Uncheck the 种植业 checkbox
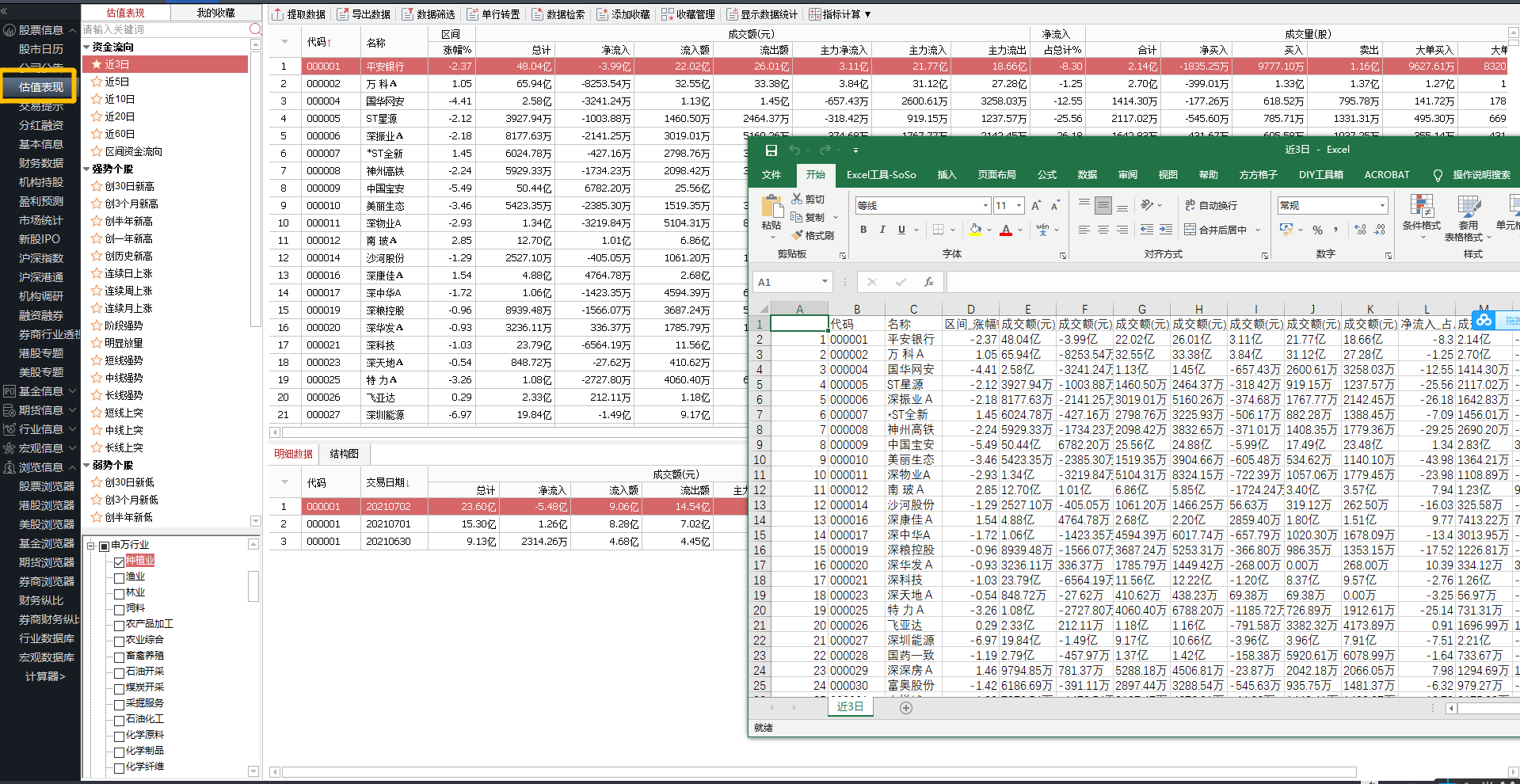1520x784 pixels. tap(120, 561)
